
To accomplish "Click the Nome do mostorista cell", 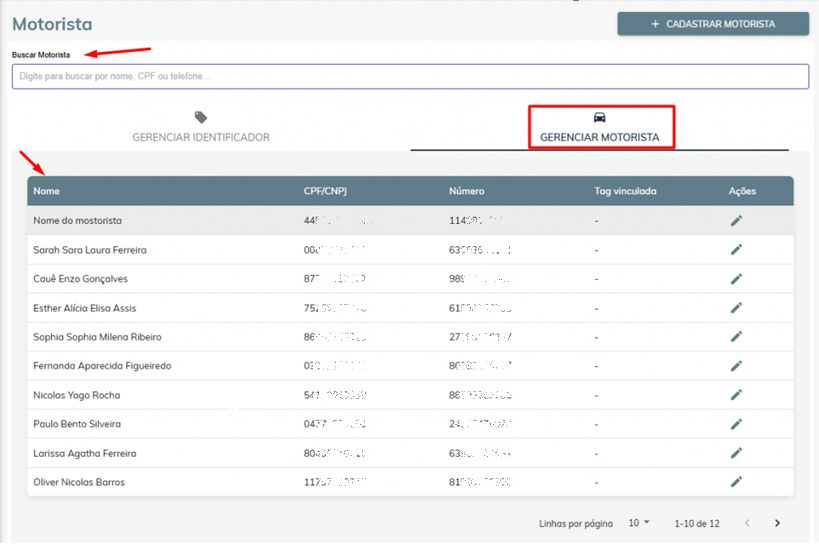I will pos(77,221).
